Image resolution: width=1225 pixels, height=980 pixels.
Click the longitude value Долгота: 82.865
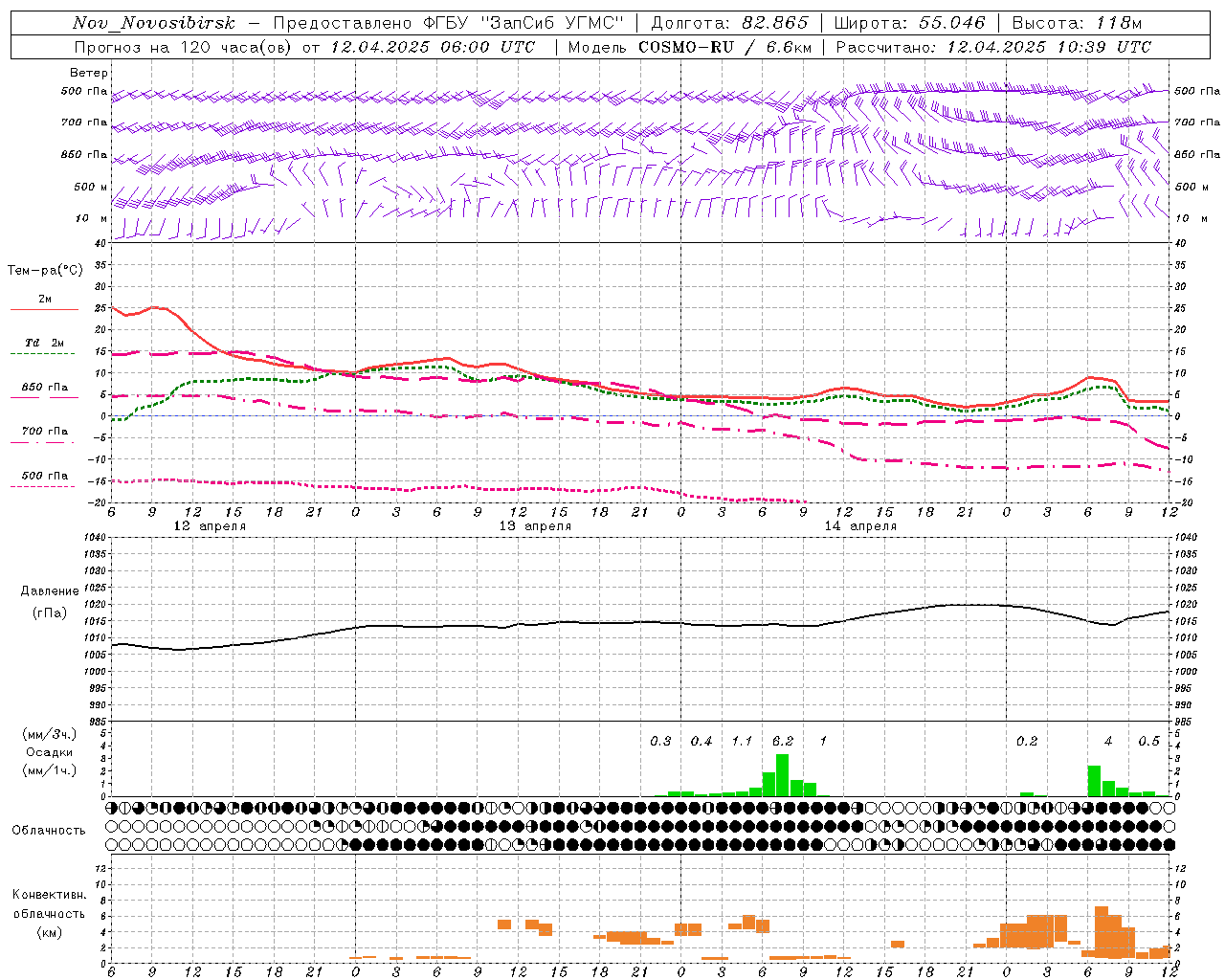click(x=730, y=23)
